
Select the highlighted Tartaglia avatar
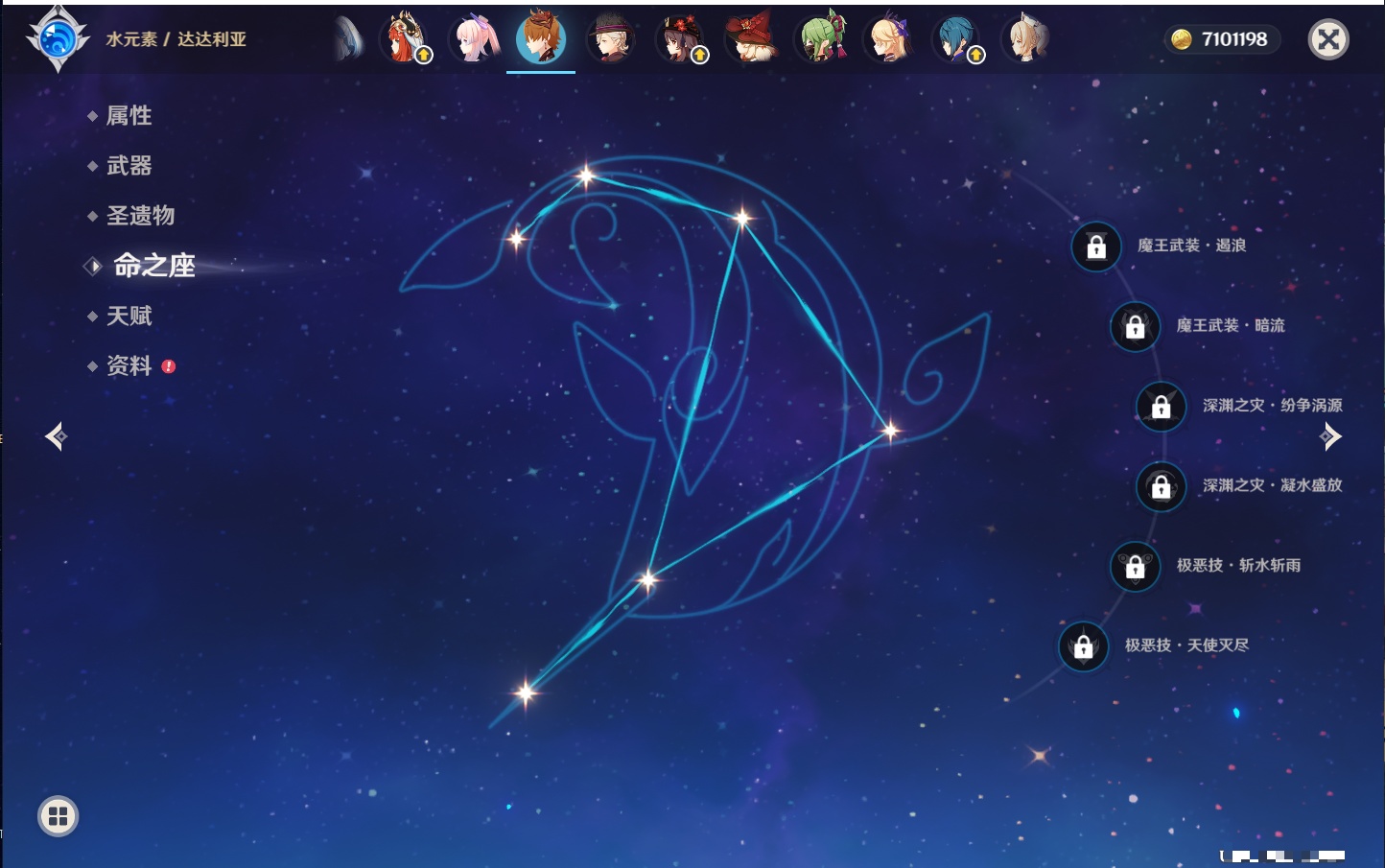tap(541, 39)
